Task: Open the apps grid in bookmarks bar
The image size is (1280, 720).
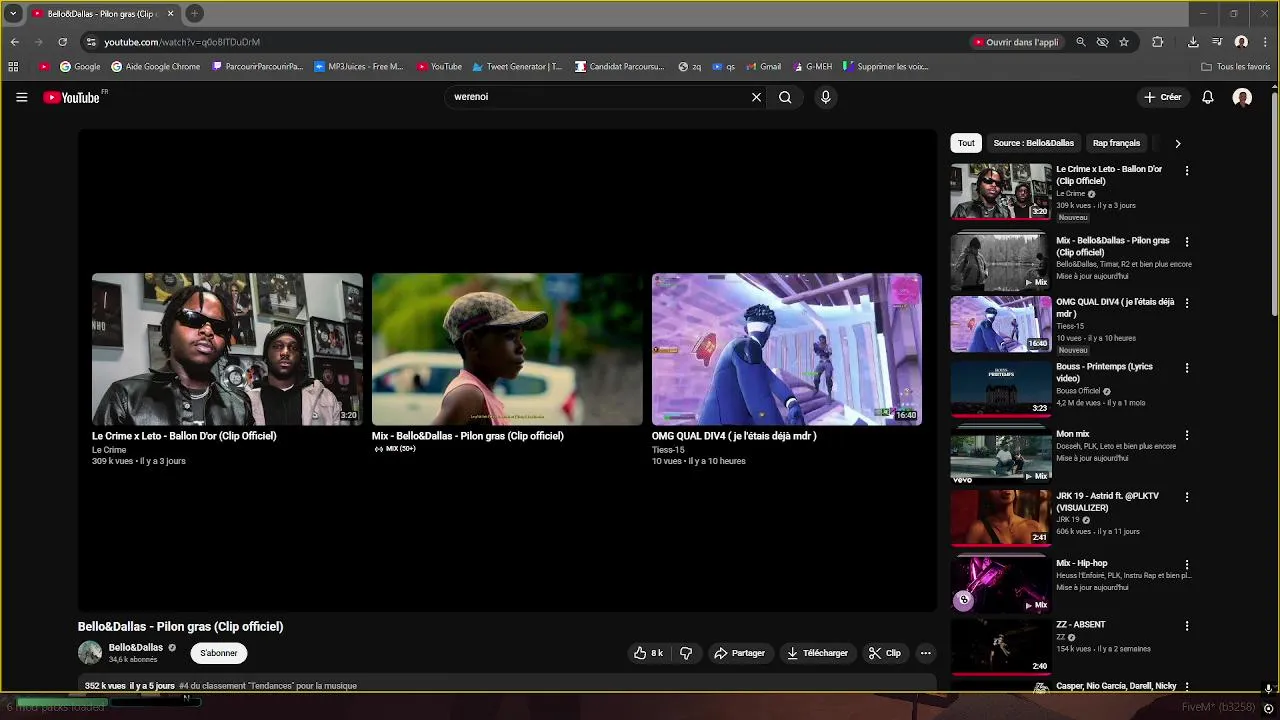Action: coord(13,67)
